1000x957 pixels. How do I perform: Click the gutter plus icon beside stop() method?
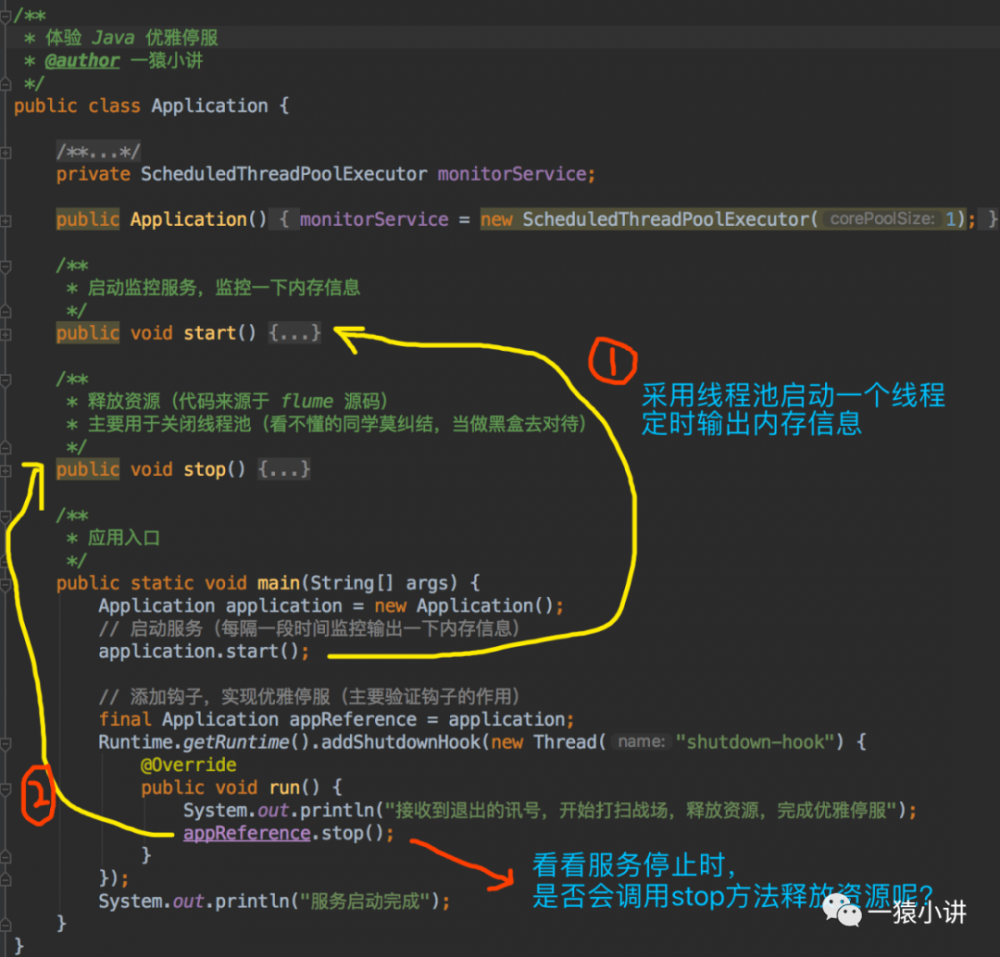(x=8, y=469)
